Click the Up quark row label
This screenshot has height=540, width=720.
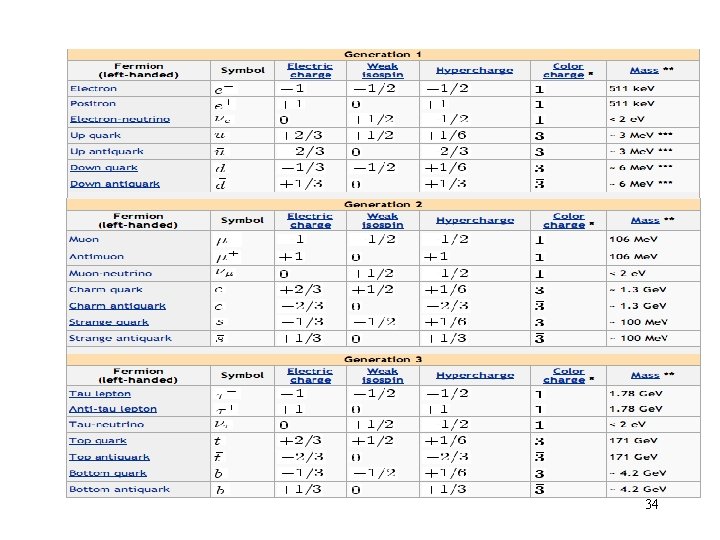tap(96, 135)
